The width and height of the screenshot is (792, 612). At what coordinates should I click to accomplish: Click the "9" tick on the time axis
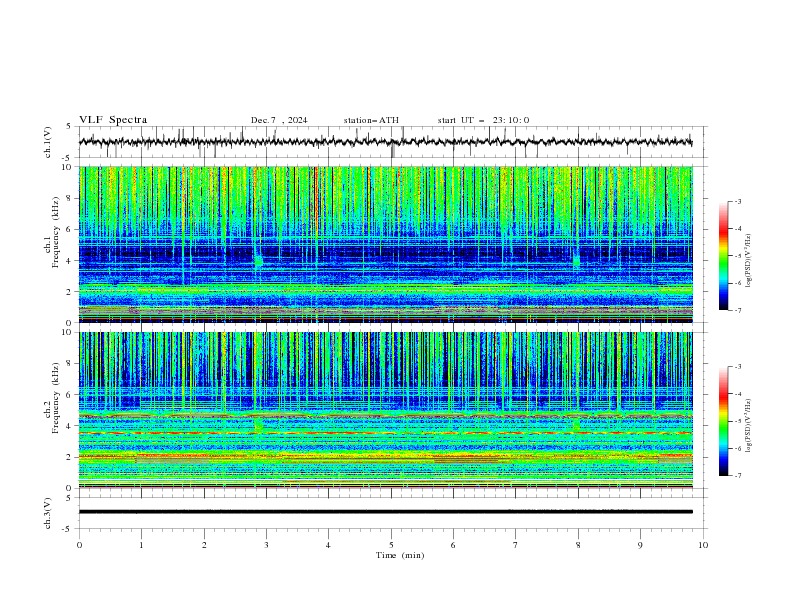[640, 545]
